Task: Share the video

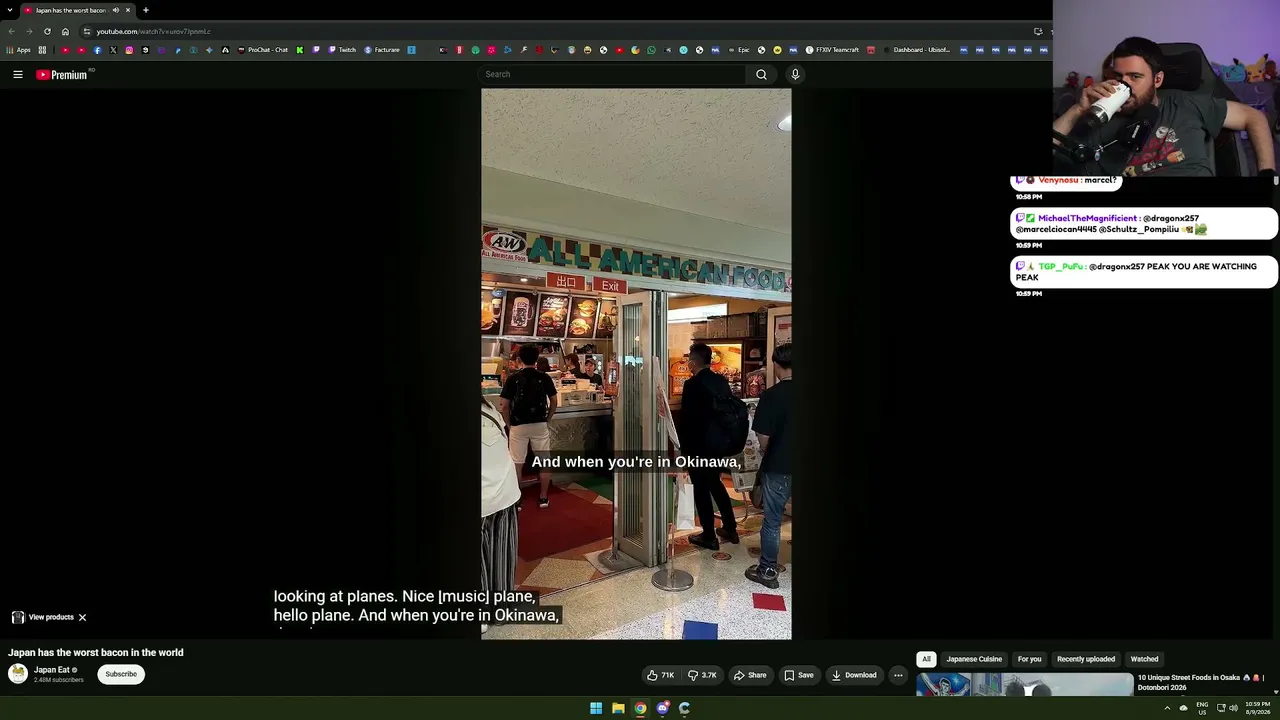Action: coord(750,675)
